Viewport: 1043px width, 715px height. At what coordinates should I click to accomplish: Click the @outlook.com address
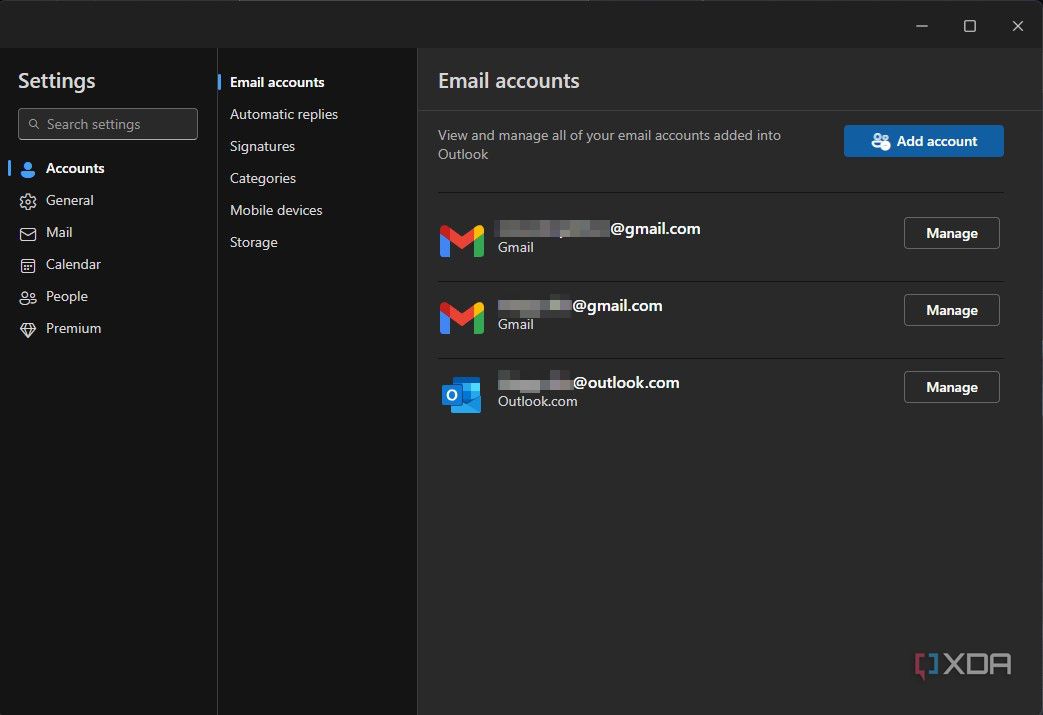click(x=589, y=383)
